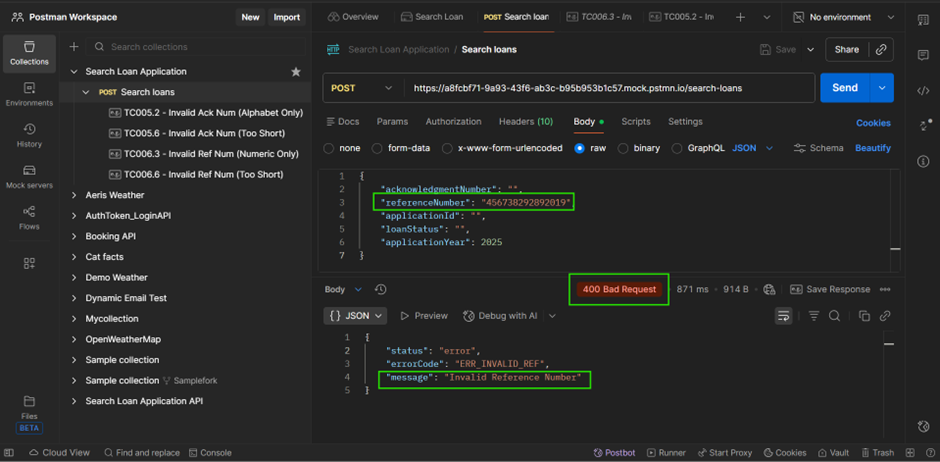Click the New button
This screenshot has height=462, width=940.
click(251, 17)
